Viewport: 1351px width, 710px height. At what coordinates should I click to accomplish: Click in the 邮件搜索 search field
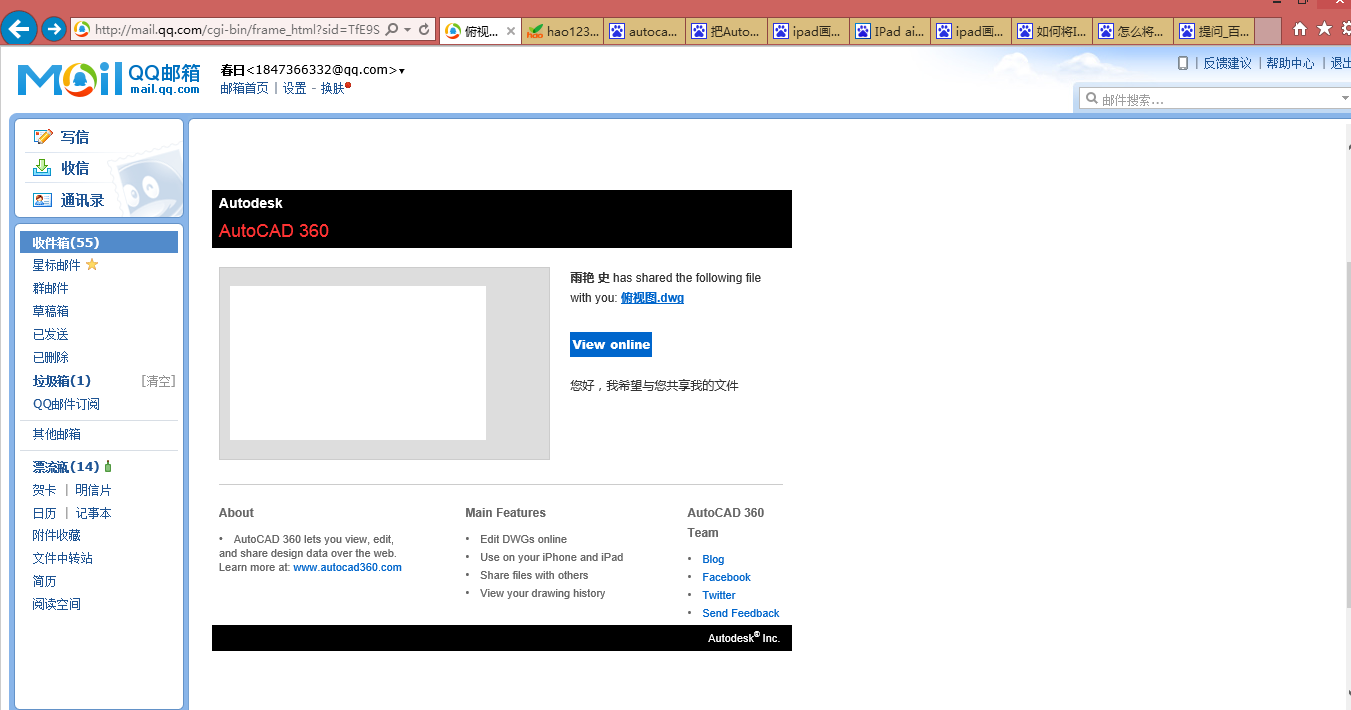click(1215, 99)
